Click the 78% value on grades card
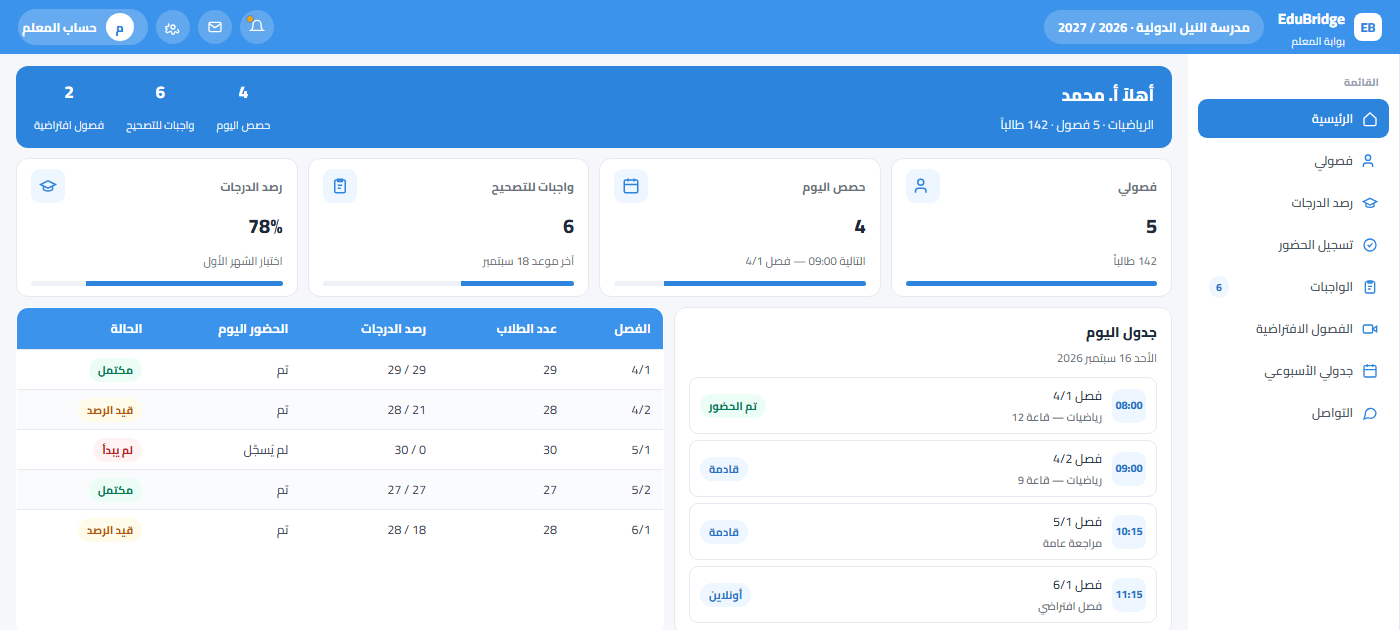This screenshot has width=1400, height=630. [x=266, y=227]
